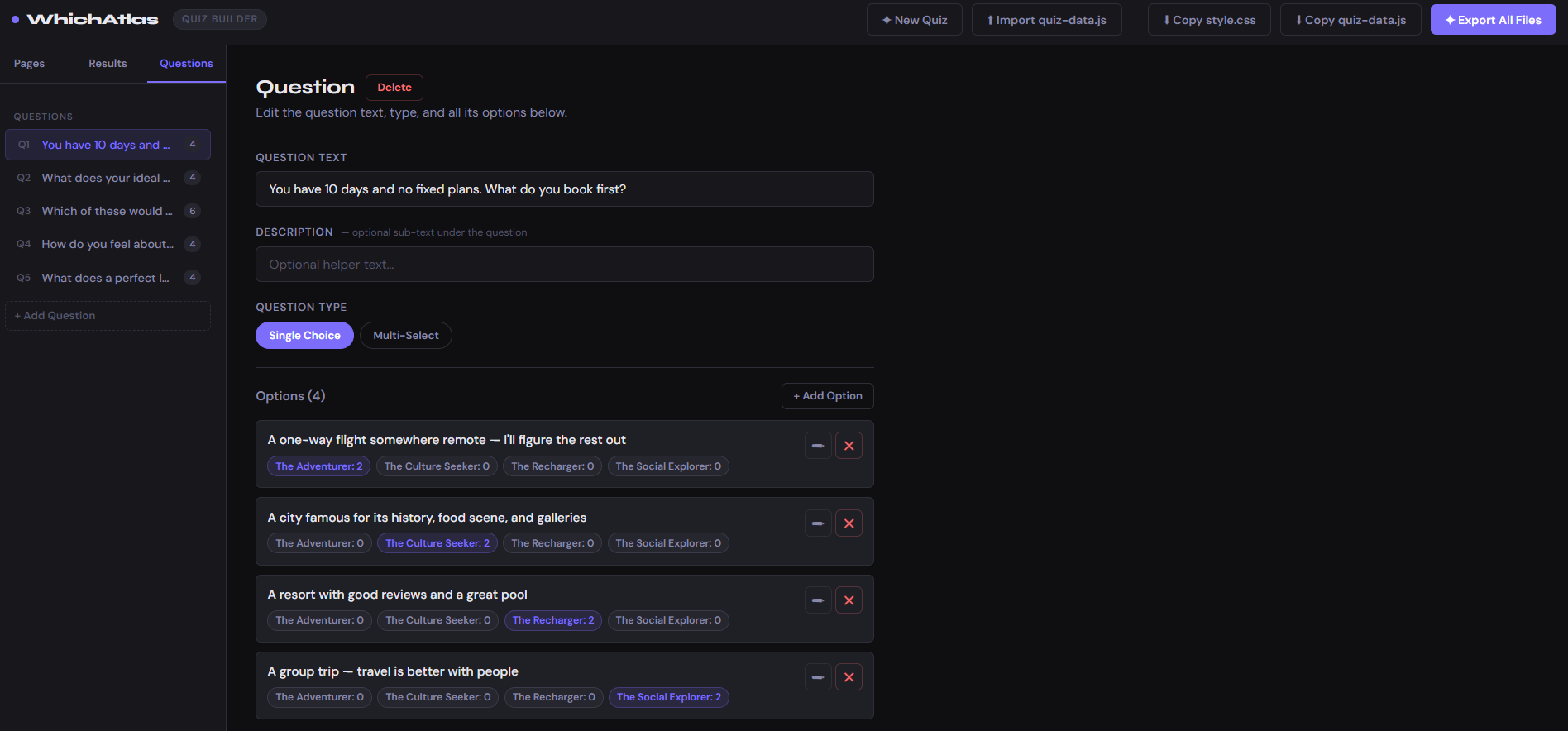This screenshot has height=731, width=1568.
Task: Switch to the Pages tab
Action: pyautogui.click(x=30, y=64)
